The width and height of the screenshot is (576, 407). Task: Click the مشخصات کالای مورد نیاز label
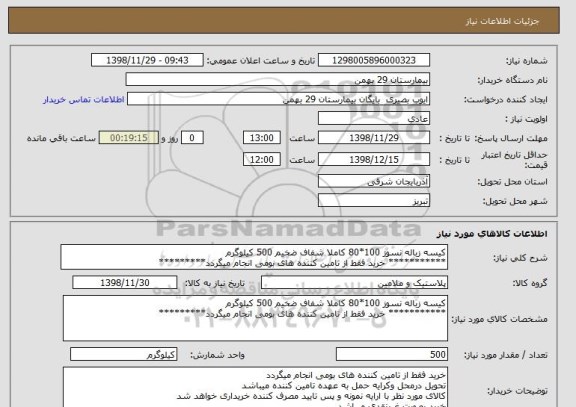[500, 319]
